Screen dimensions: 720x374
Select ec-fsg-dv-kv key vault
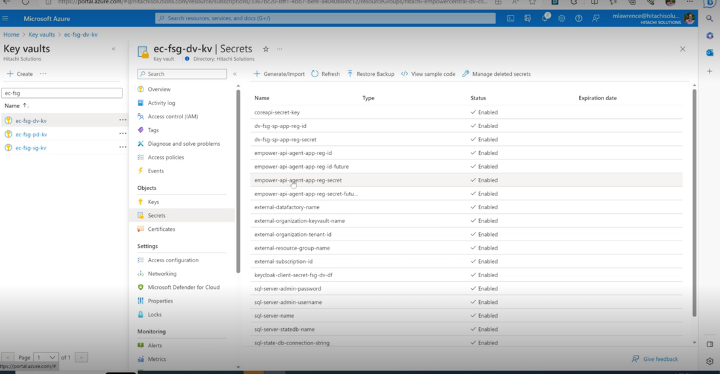point(31,121)
